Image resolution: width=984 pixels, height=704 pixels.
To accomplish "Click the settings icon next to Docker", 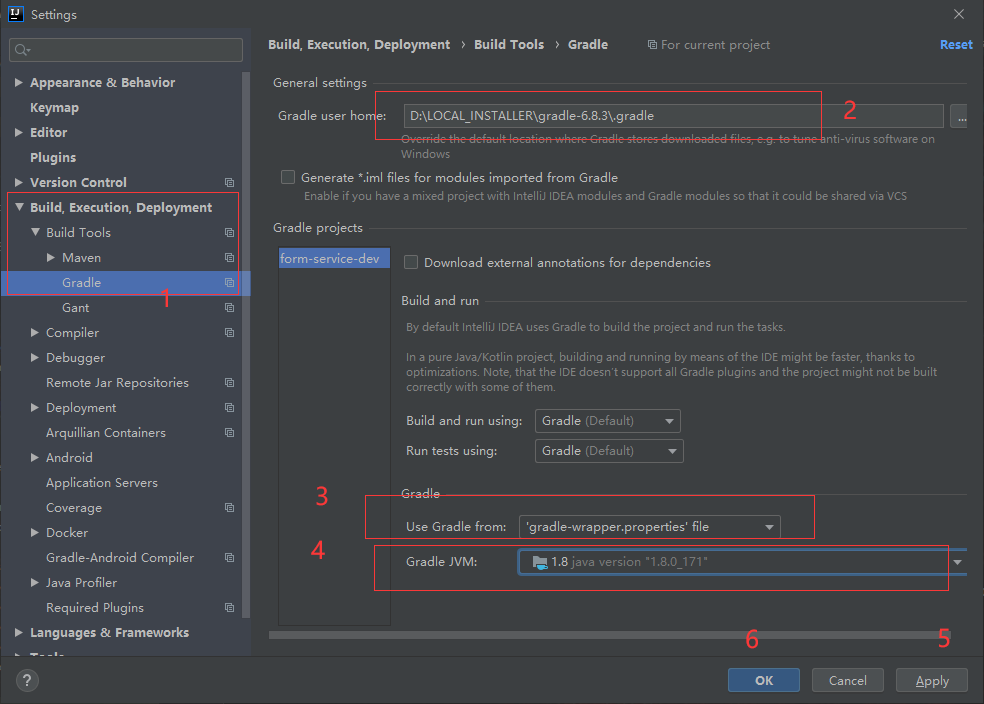I will (229, 532).
